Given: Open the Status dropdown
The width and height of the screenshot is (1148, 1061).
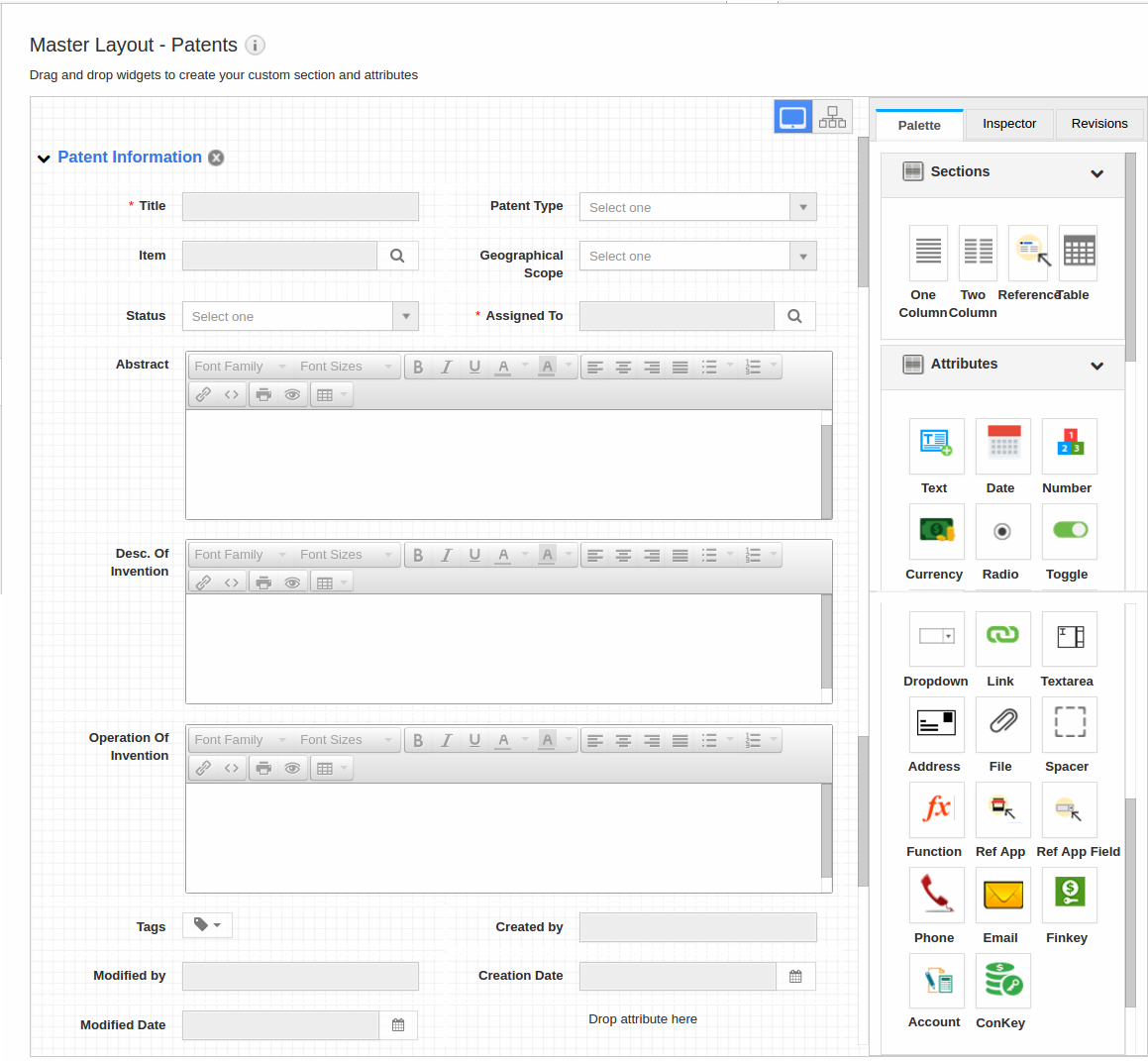Looking at the screenshot, I should (x=300, y=316).
